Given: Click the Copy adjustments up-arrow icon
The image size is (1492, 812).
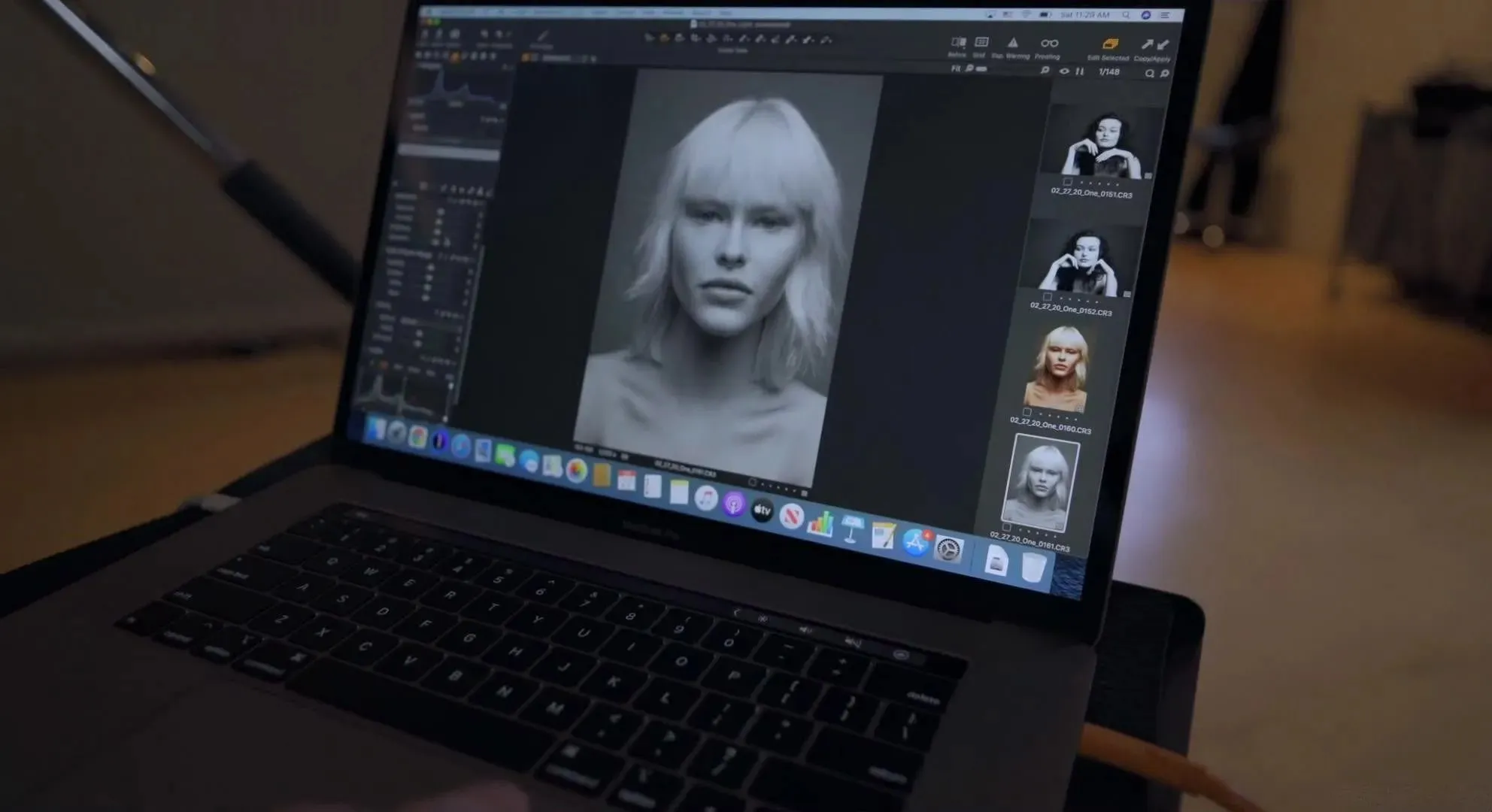Looking at the screenshot, I should 1146,45.
